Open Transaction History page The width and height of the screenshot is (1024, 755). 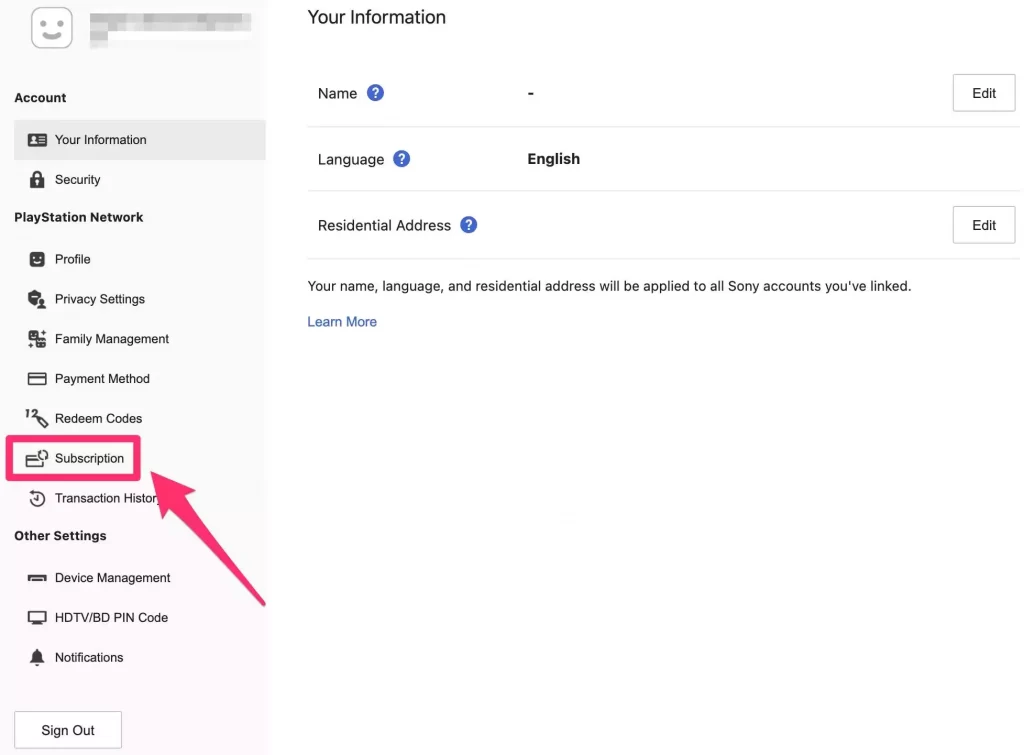point(106,498)
